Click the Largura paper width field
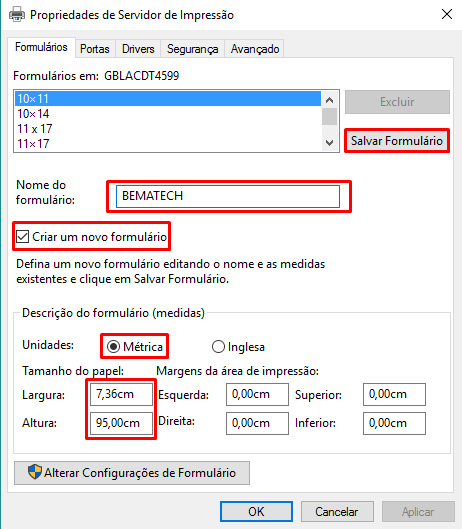The image size is (462, 529). click(121, 394)
